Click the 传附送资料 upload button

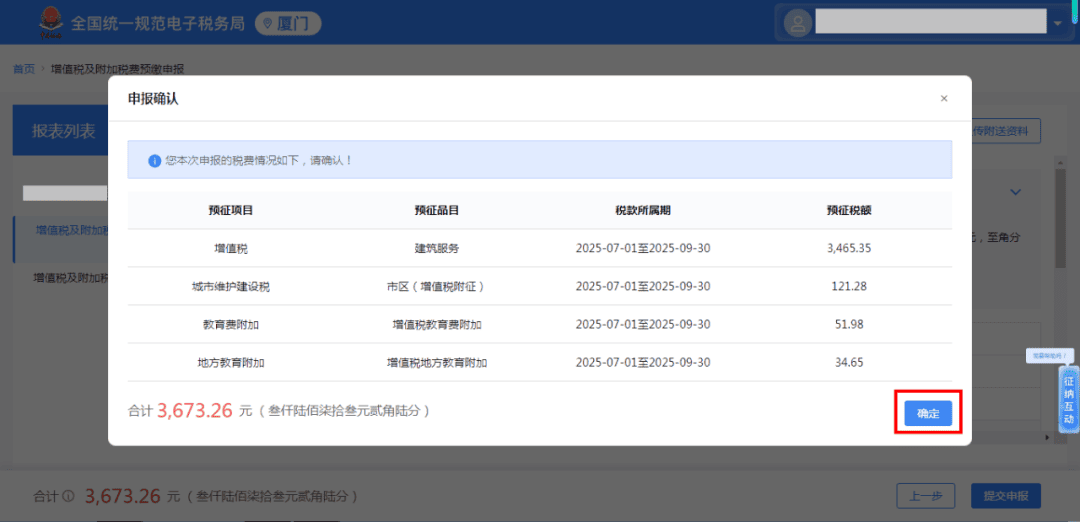click(x=1005, y=131)
